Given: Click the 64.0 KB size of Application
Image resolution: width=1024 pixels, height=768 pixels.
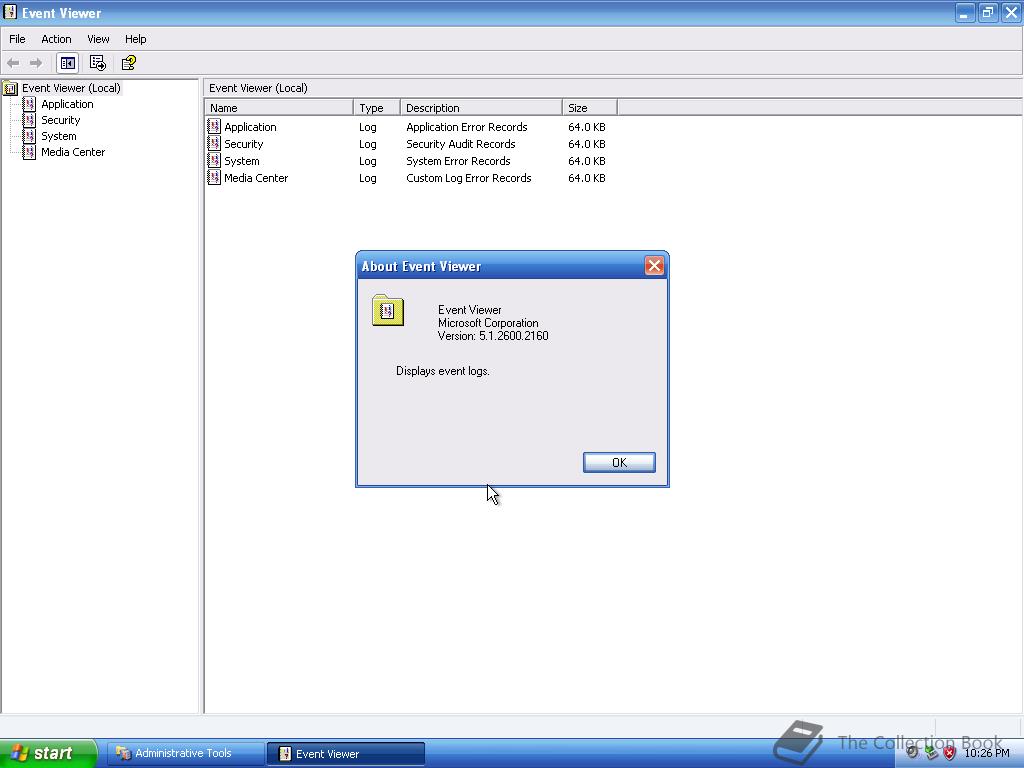Looking at the screenshot, I should coord(586,127).
